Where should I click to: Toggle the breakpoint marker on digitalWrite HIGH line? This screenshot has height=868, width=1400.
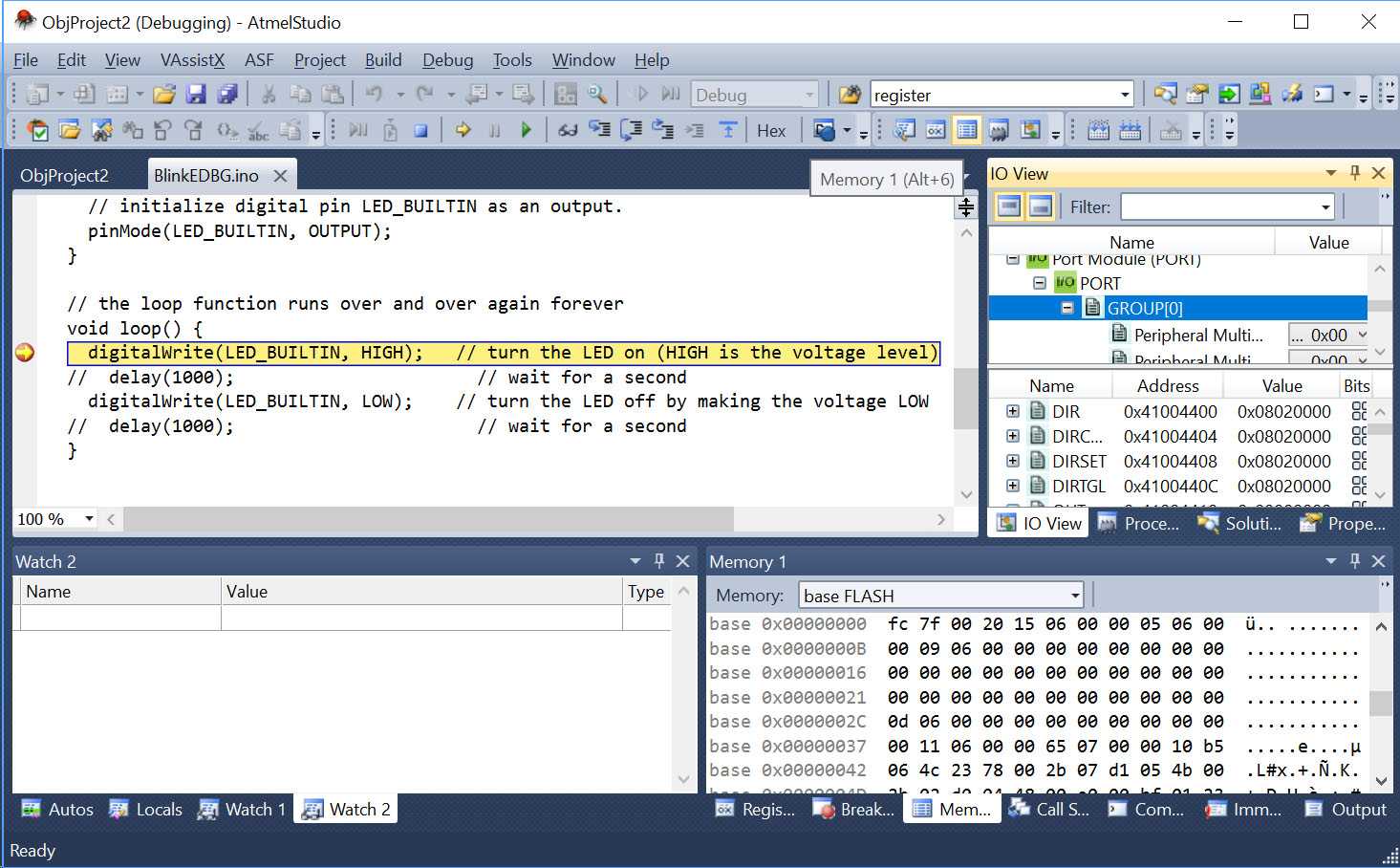[x=25, y=353]
